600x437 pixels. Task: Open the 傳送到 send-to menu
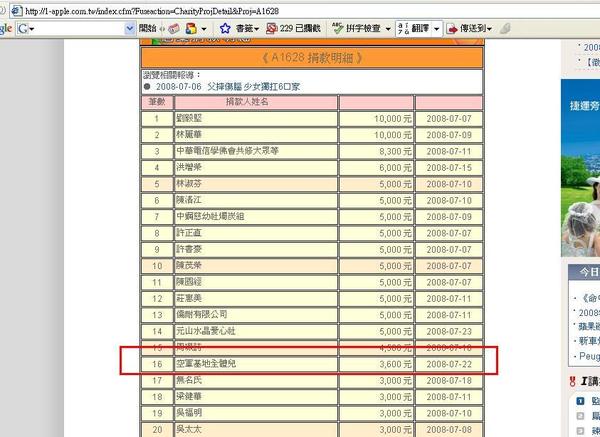pyautogui.click(x=469, y=28)
